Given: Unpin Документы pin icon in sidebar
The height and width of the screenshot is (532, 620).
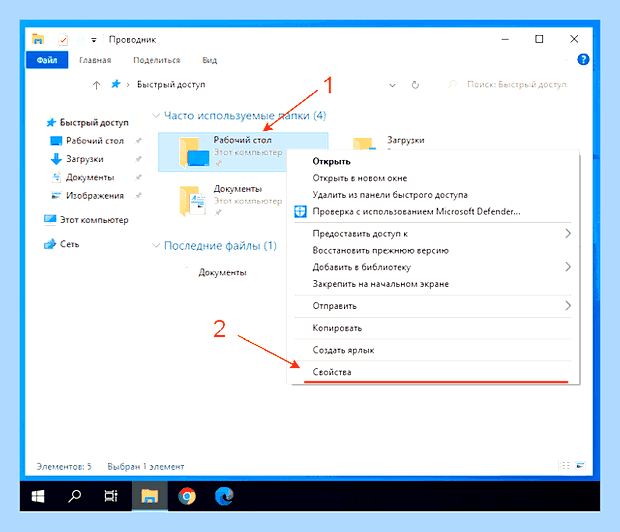Looking at the screenshot, I should click(138, 177).
